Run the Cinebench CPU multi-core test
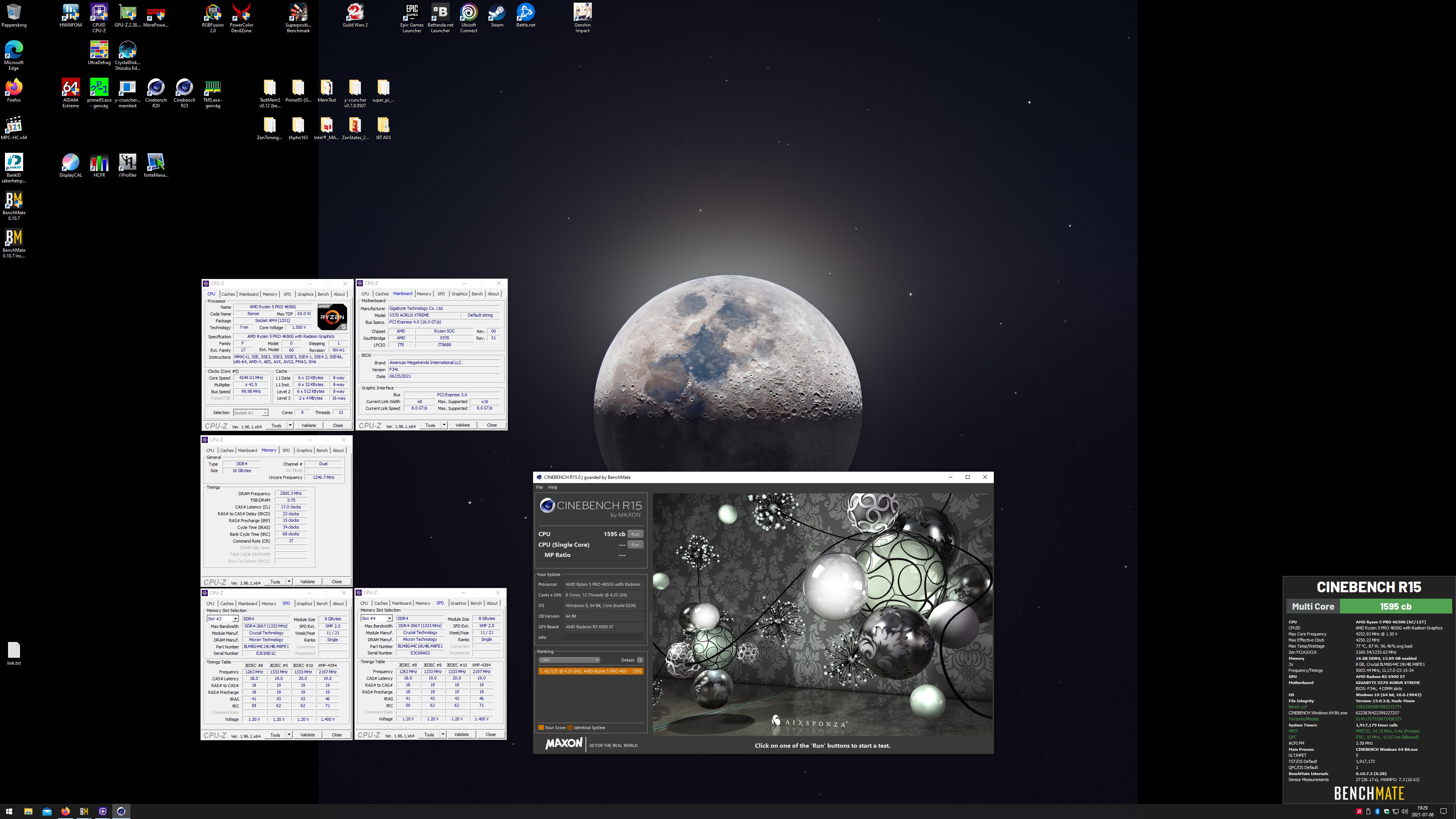 pos(635,534)
